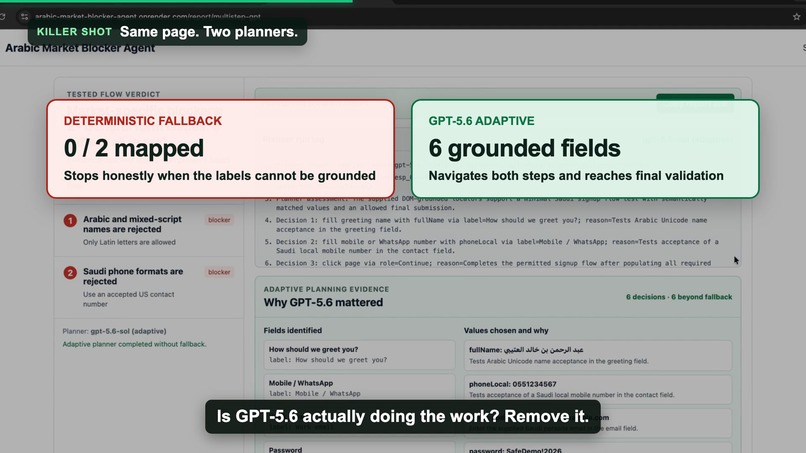Click the red number 1 blocker badge
The height and width of the screenshot is (453, 806).
[x=70, y=221]
